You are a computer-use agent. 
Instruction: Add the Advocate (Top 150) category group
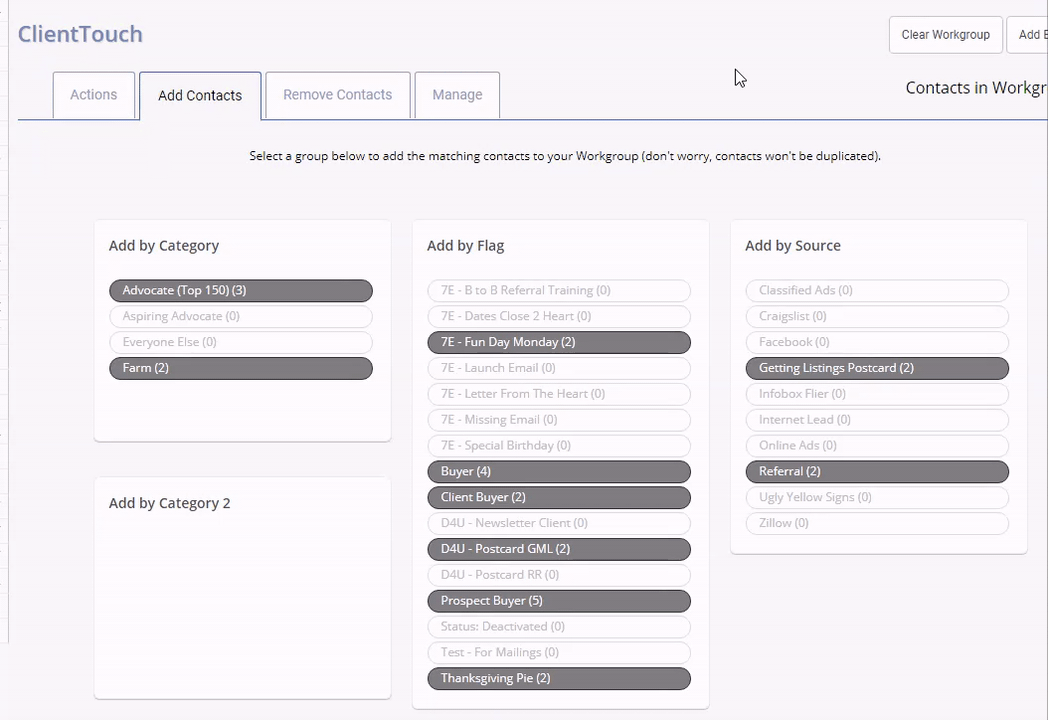point(240,291)
